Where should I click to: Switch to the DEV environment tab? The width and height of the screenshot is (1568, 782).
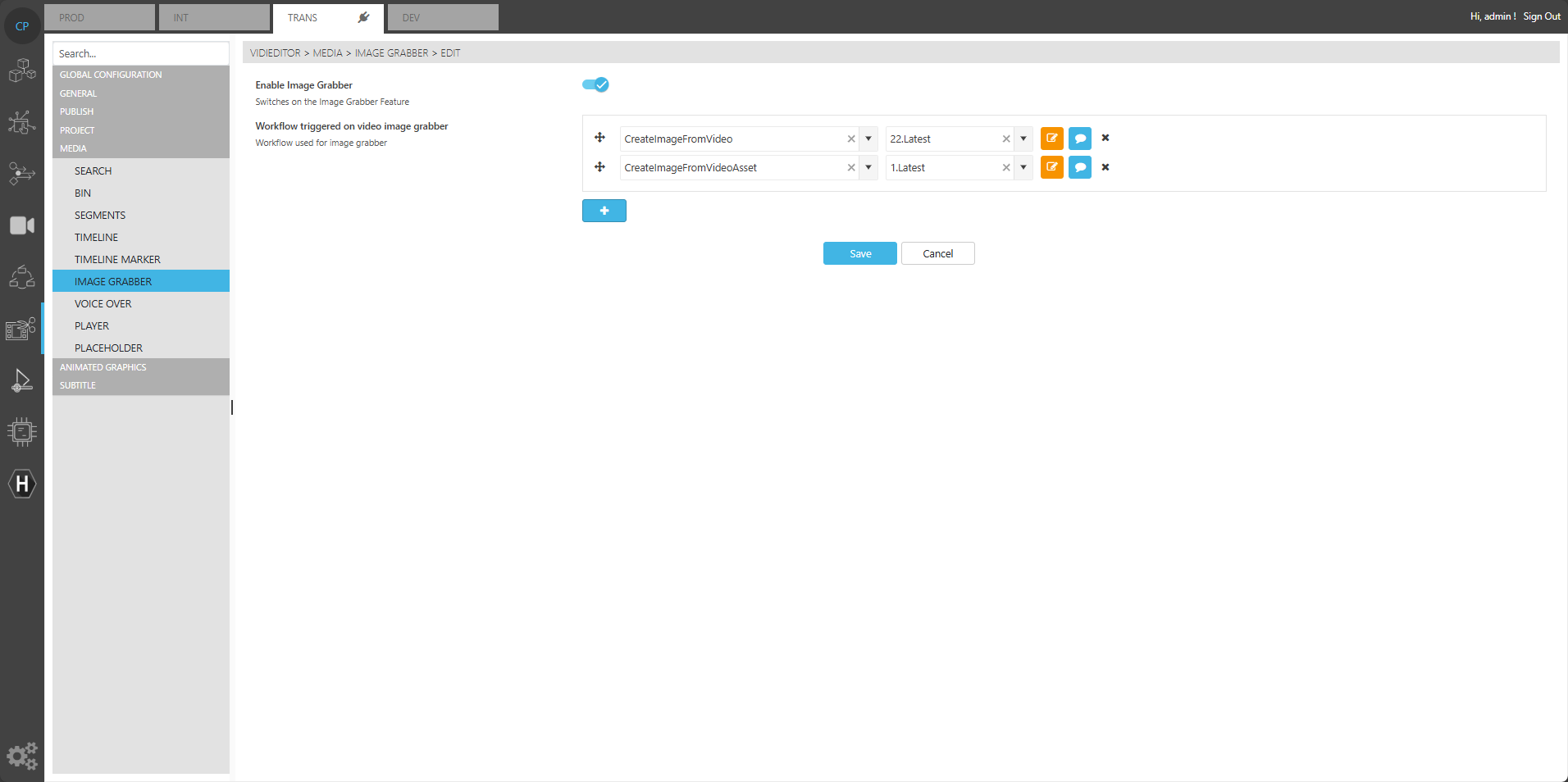tap(443, 17)
